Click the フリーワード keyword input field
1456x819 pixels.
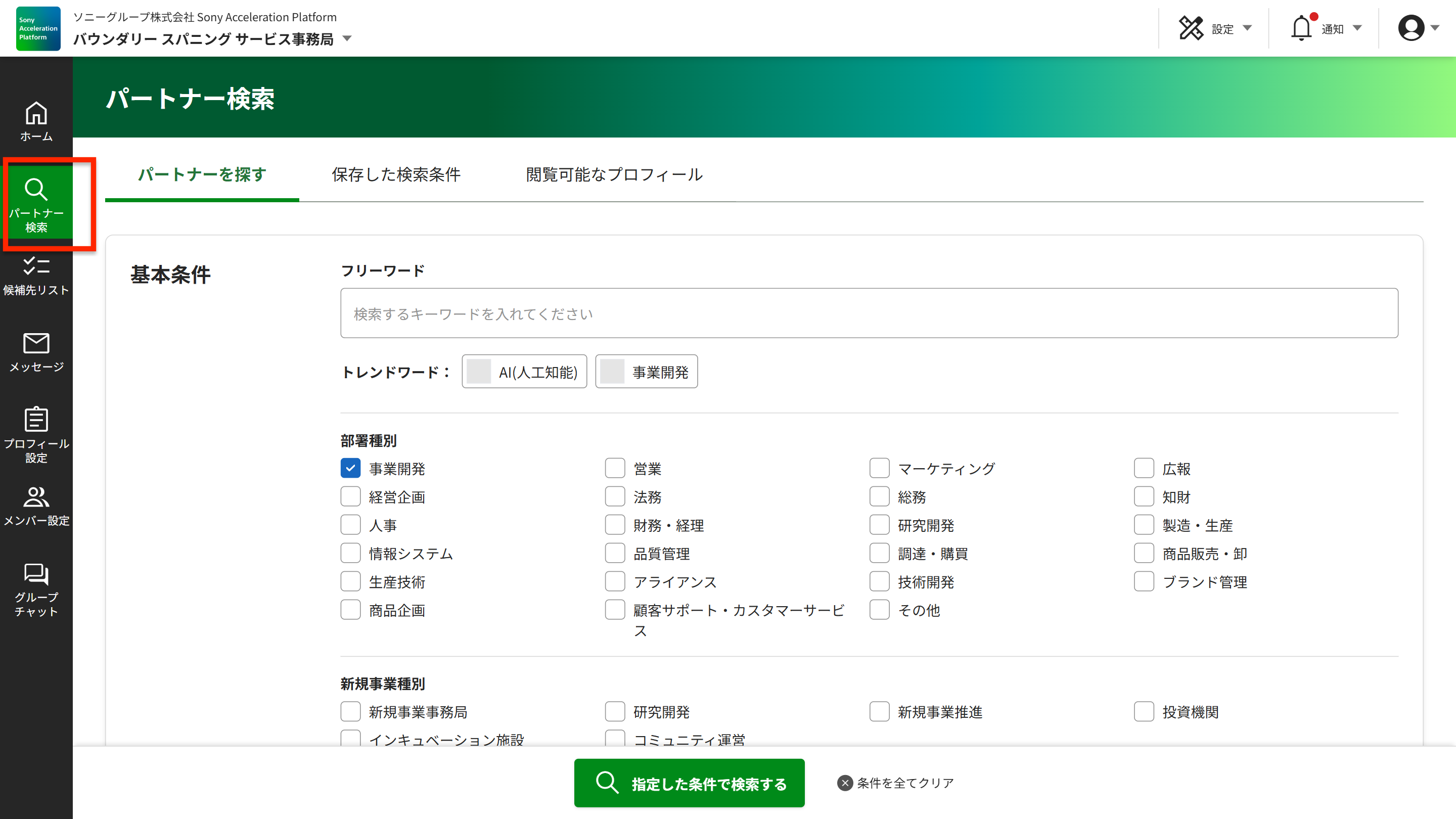tap(869, 313)
